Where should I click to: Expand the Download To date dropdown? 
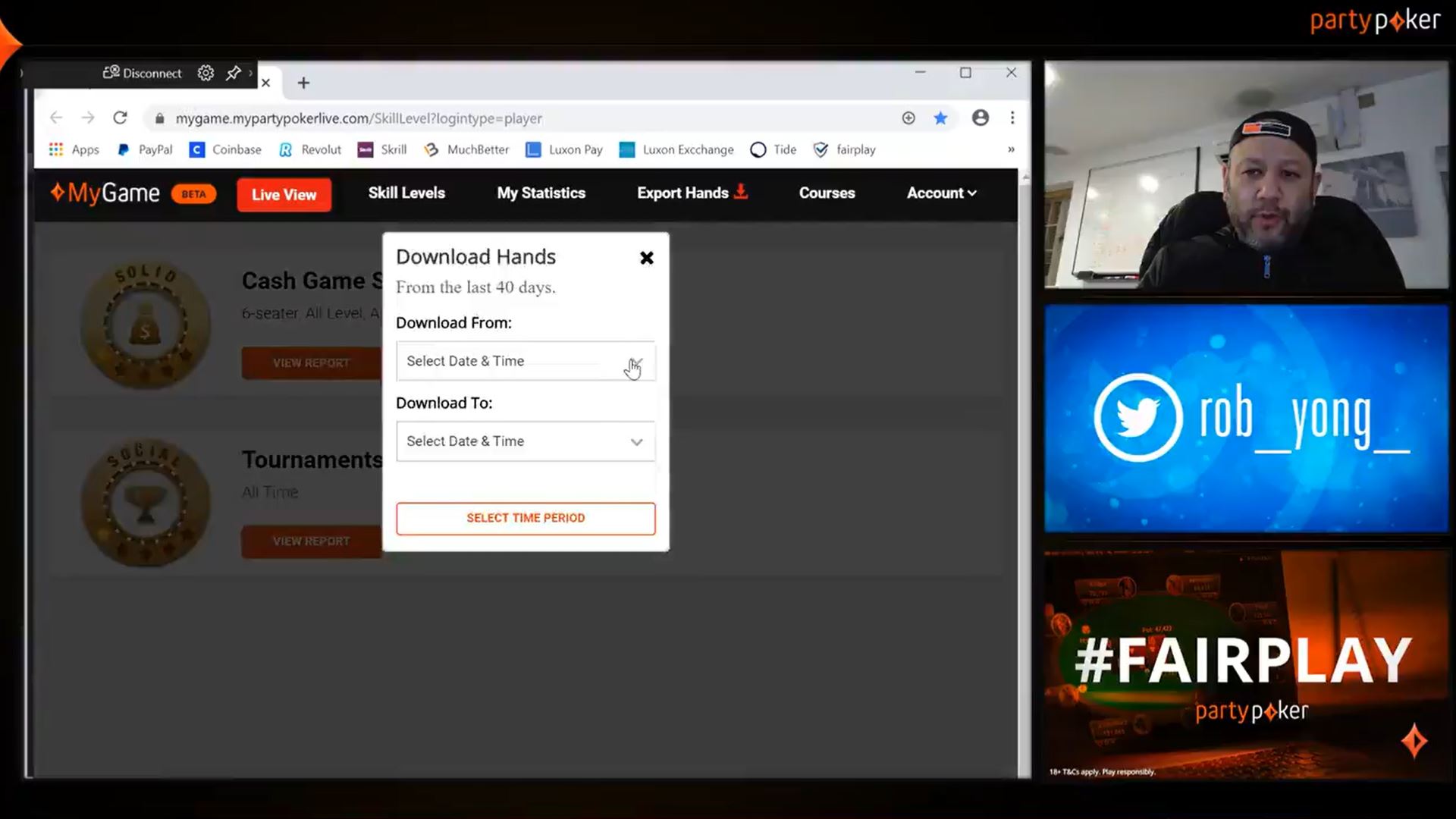525,441
